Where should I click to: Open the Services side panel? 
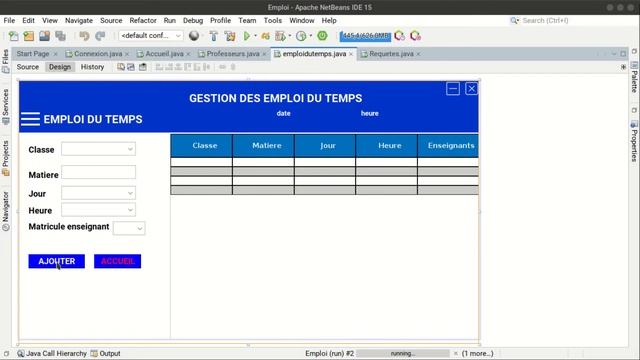point(5,107)
